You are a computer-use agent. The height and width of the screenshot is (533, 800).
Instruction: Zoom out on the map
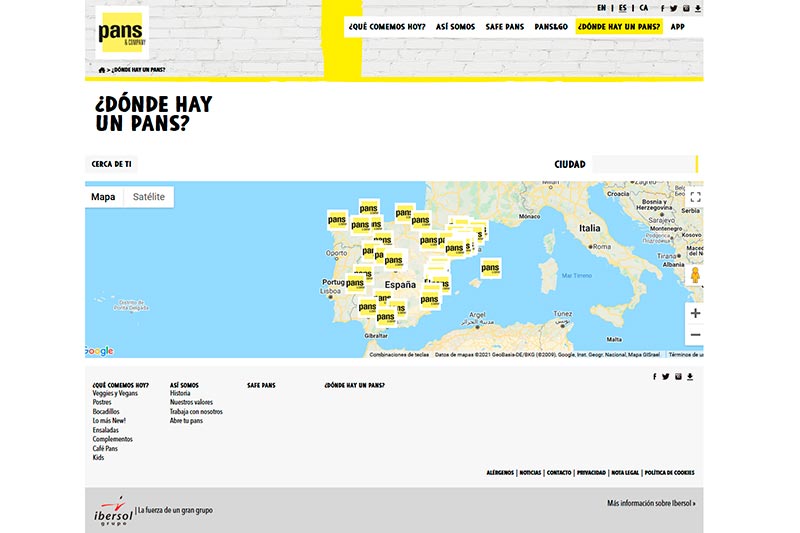click(695, 335)
